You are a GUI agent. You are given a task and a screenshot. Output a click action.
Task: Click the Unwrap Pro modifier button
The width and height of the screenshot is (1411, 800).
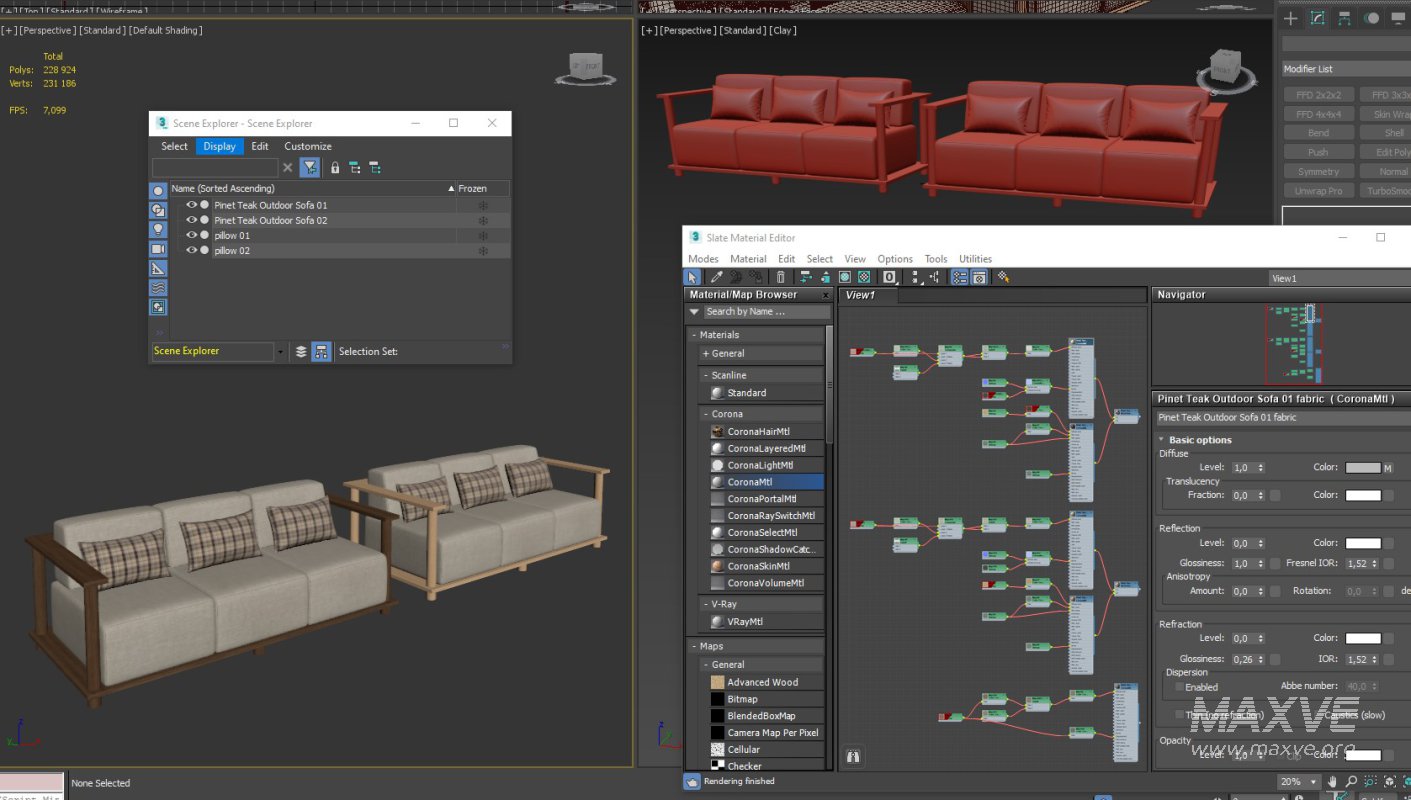[x=1318, y=191]
